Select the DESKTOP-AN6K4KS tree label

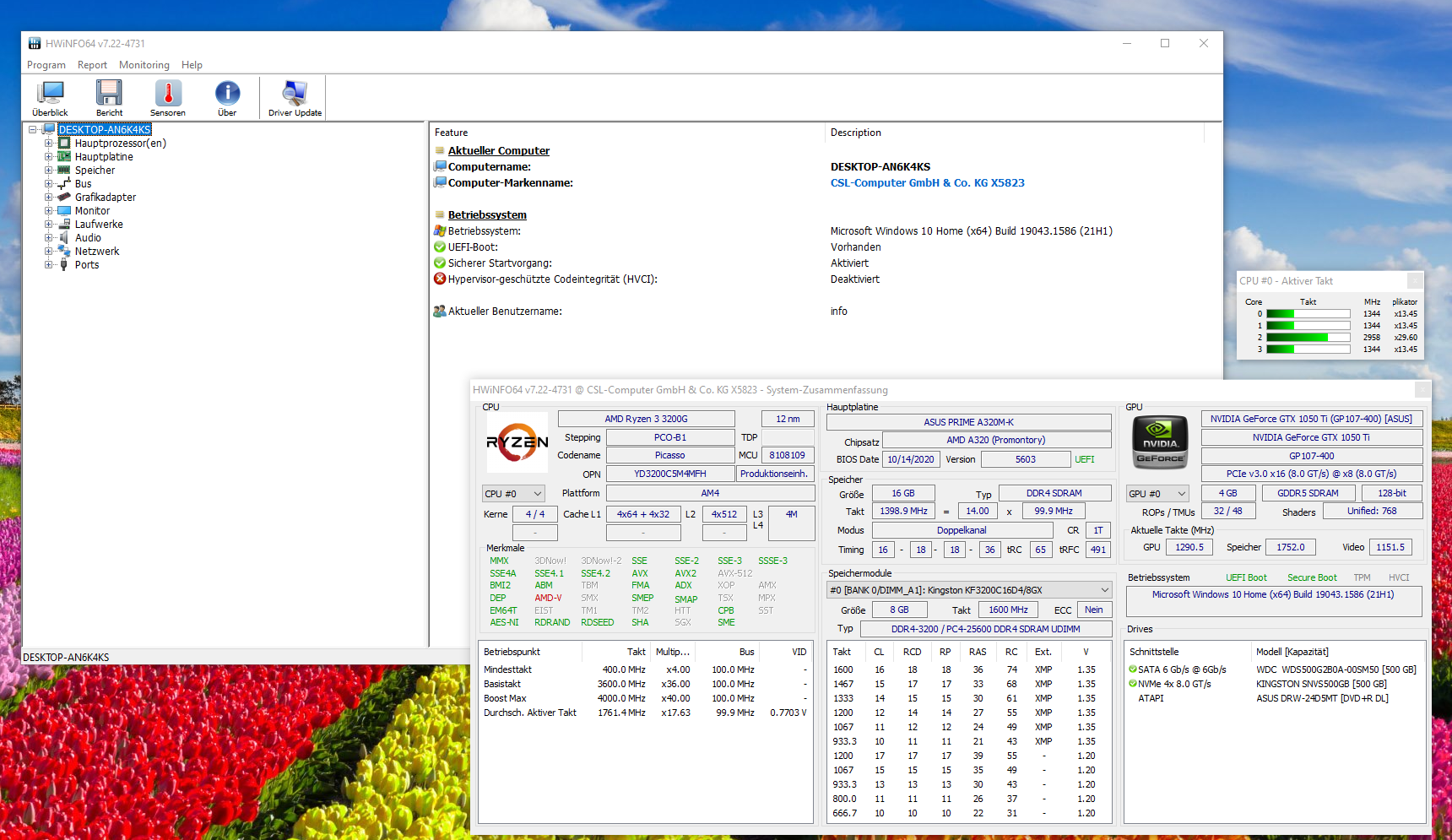(x=105, y=130)
